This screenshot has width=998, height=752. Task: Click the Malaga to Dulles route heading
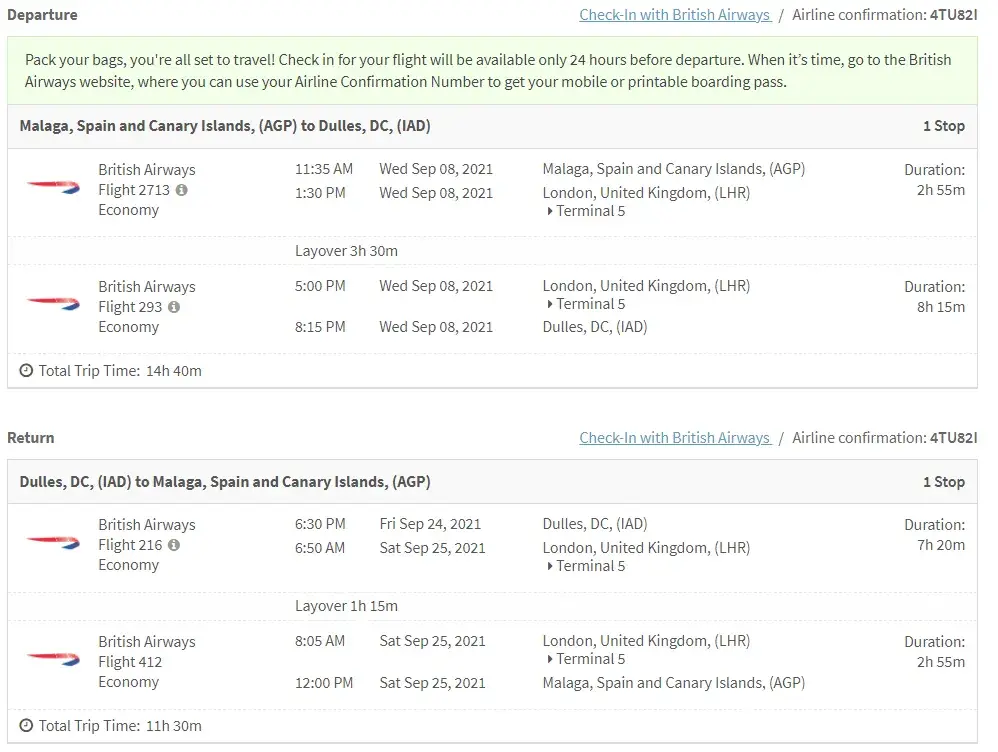[x=225, y=126]
